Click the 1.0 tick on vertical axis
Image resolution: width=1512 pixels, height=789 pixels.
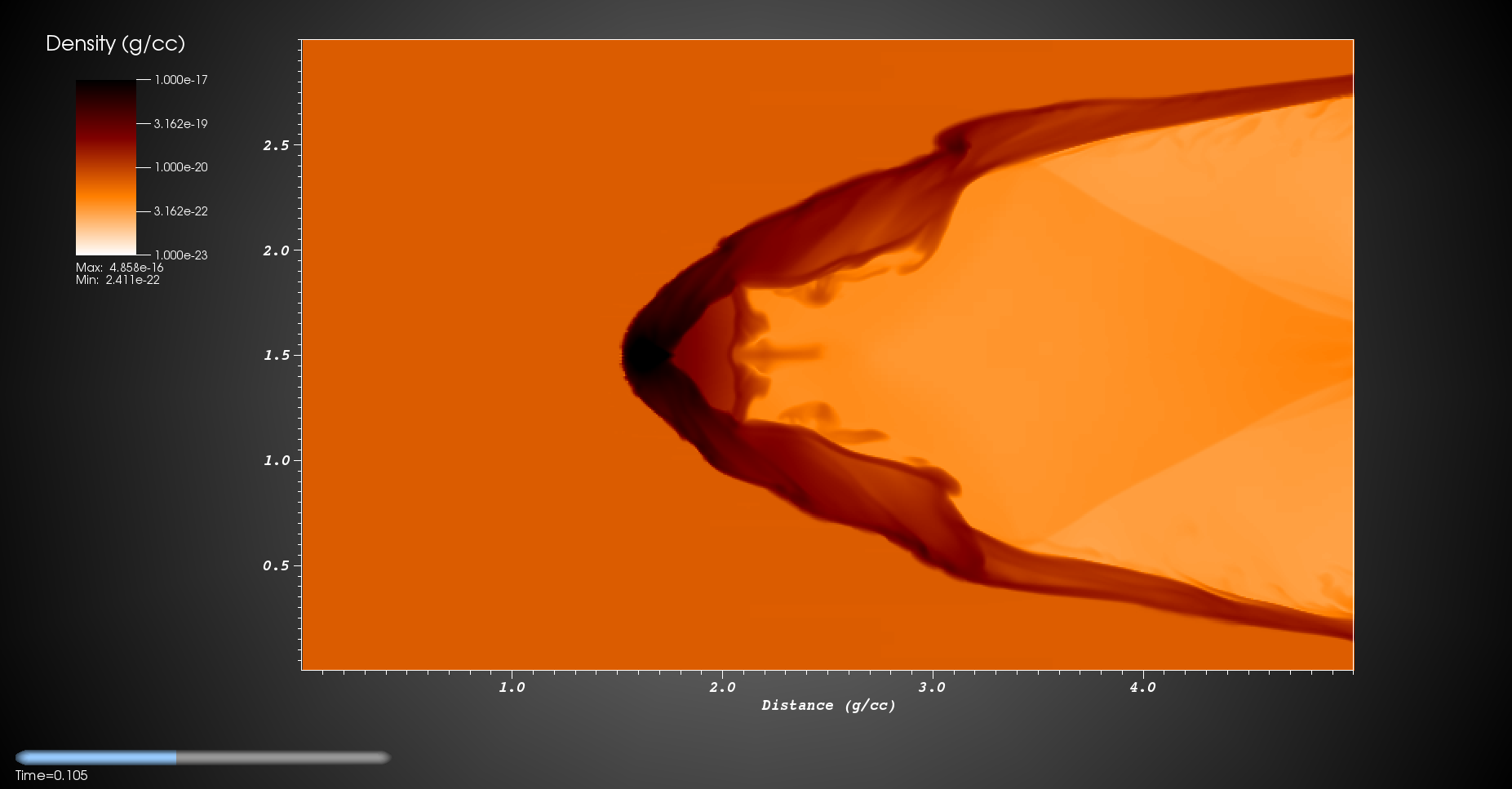point(276,460)
